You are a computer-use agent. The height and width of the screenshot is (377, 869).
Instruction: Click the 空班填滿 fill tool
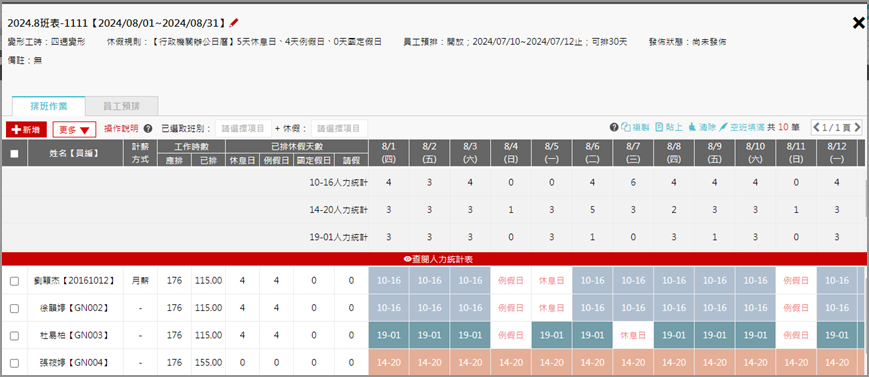tap(742, 127)
